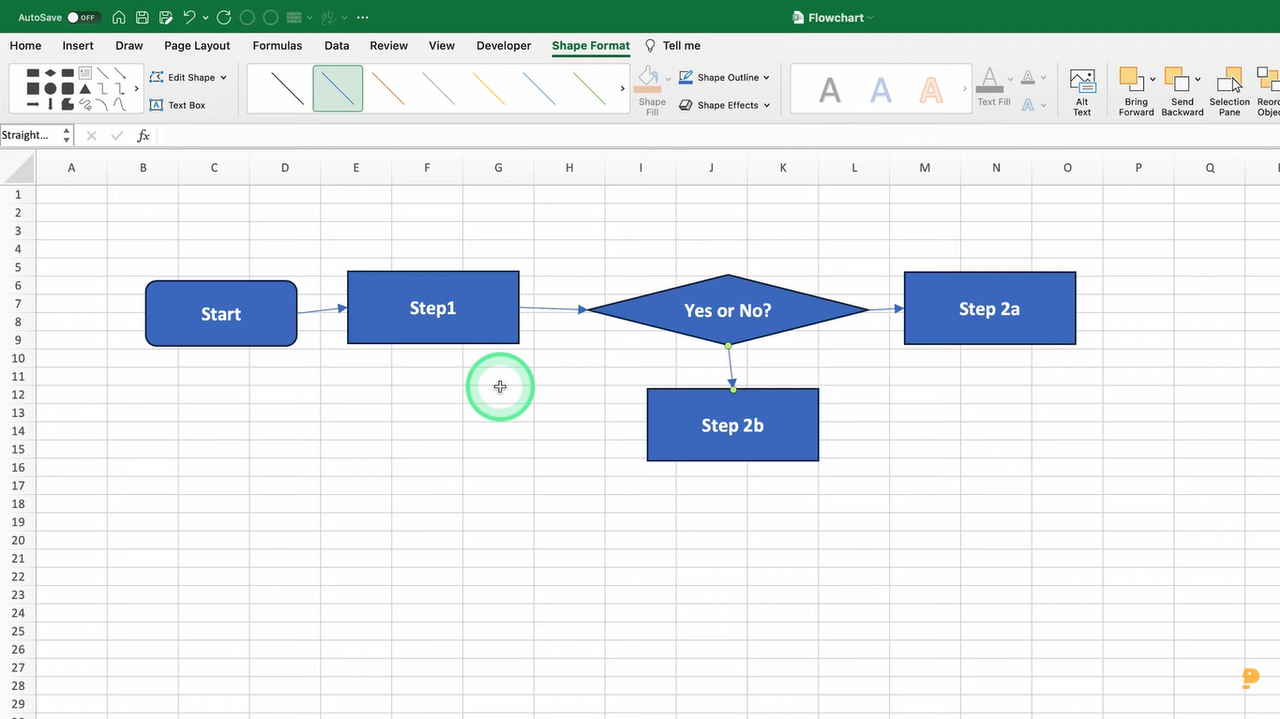The width and height of the screenshot is (1280, 719).
Task: Select the down block arrow shape
Action: [50, 104]
